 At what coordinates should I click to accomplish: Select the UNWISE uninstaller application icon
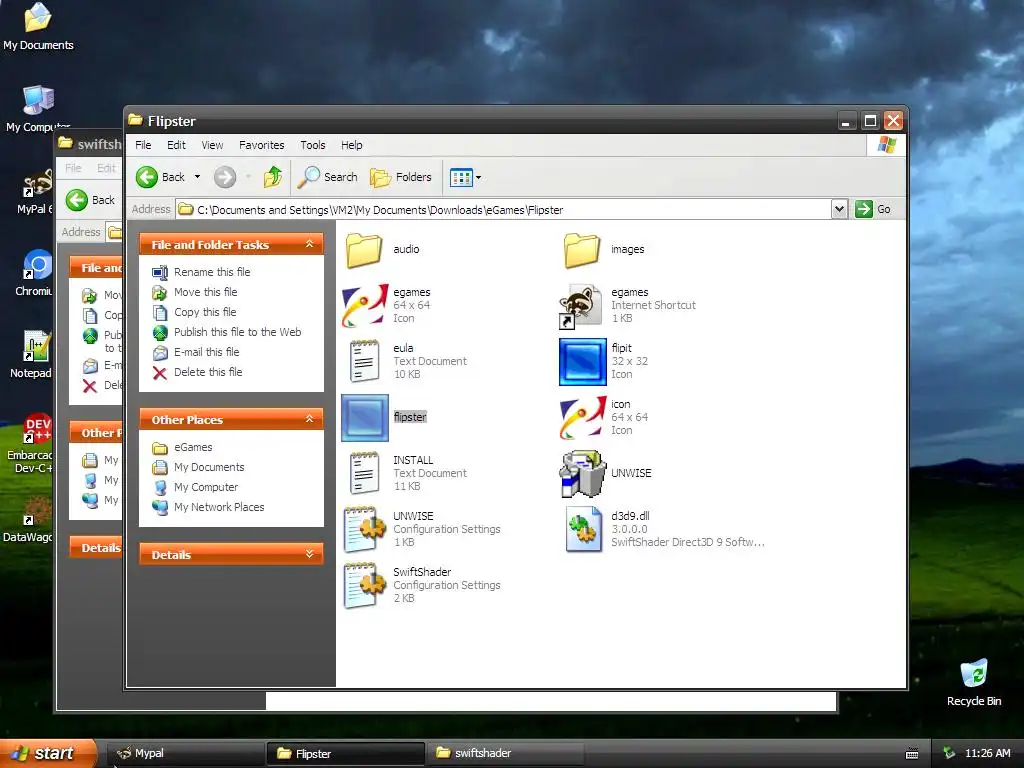[x=583, y=473]
